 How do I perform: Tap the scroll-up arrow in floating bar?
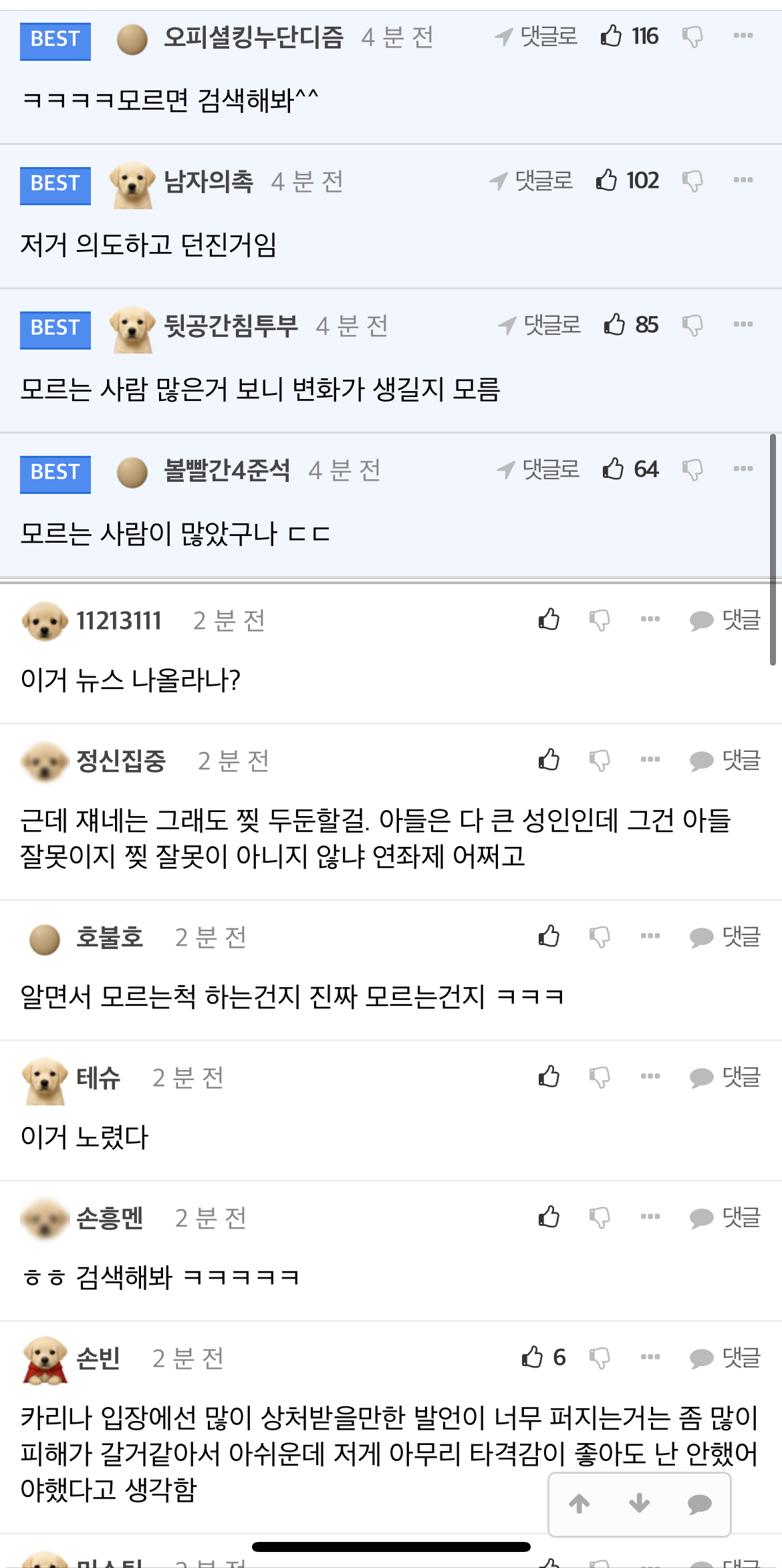[x=579, y=1504]
